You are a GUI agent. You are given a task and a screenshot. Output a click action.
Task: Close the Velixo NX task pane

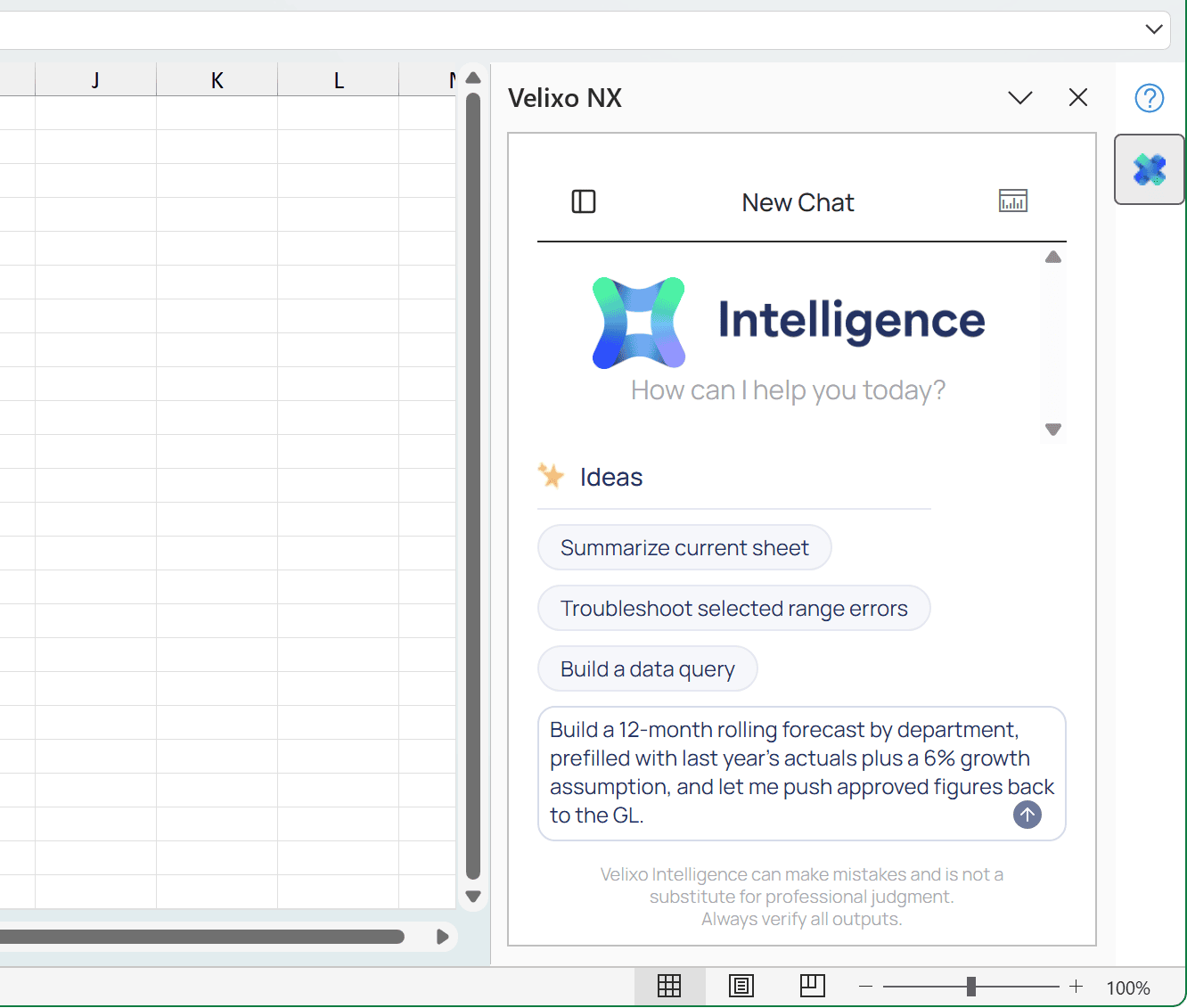[x=1078, y=98]
